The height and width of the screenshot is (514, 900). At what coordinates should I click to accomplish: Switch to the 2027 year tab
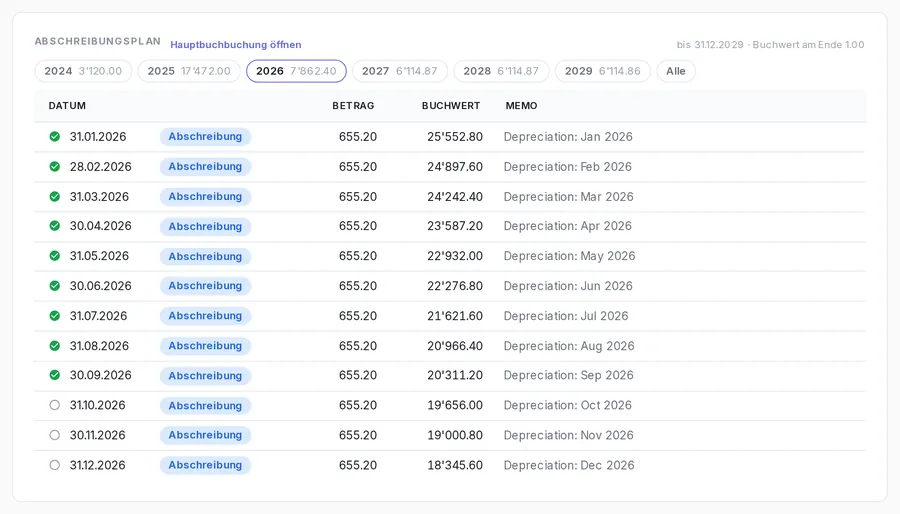coord(399,71)
